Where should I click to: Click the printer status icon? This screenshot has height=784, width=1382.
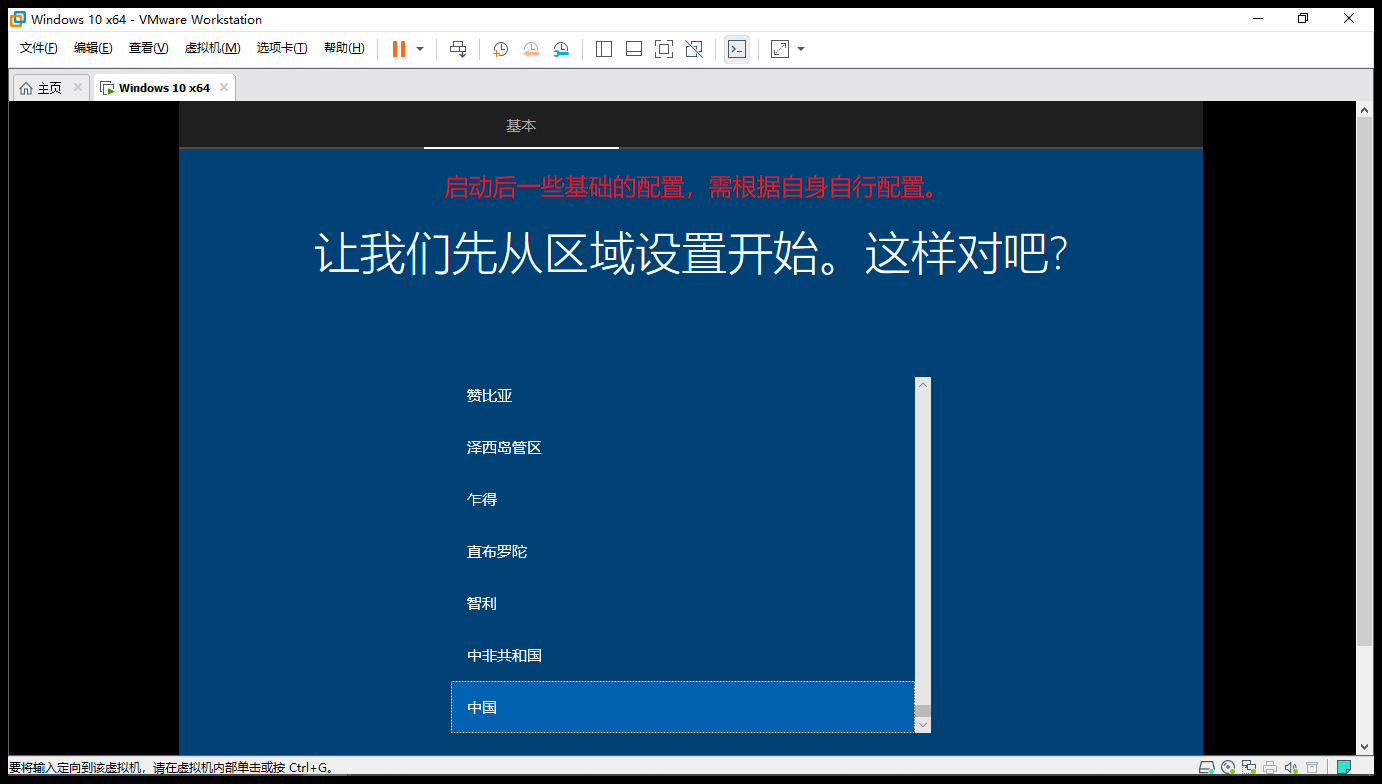1270,768
